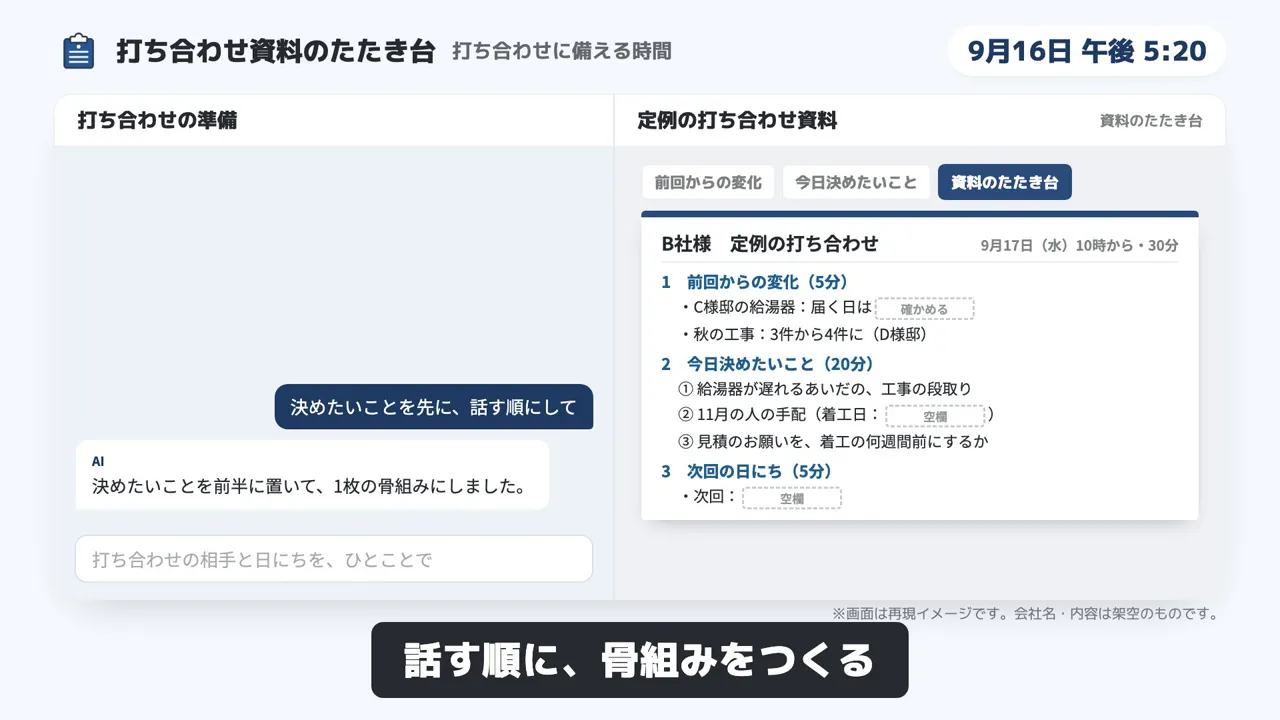This screenshot has height=720, width=1280.
Task: Click the line 秋の工事：3件から4件に（D様邸）
Action: click(805, 334)
